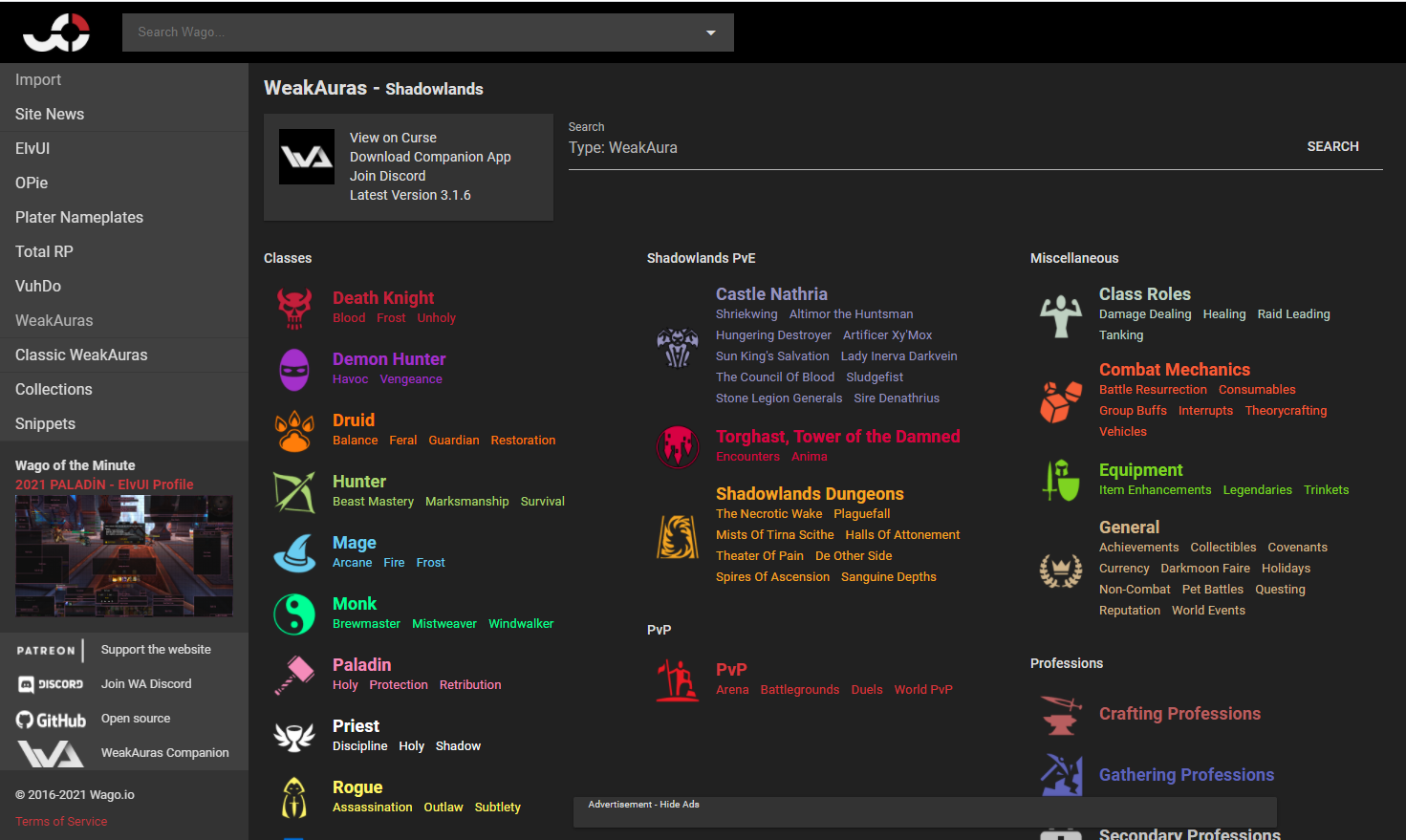1406x840 pixels.
Task: Select Sludgefist boss link
Action: pyautogui.click(x=875, y=377)
